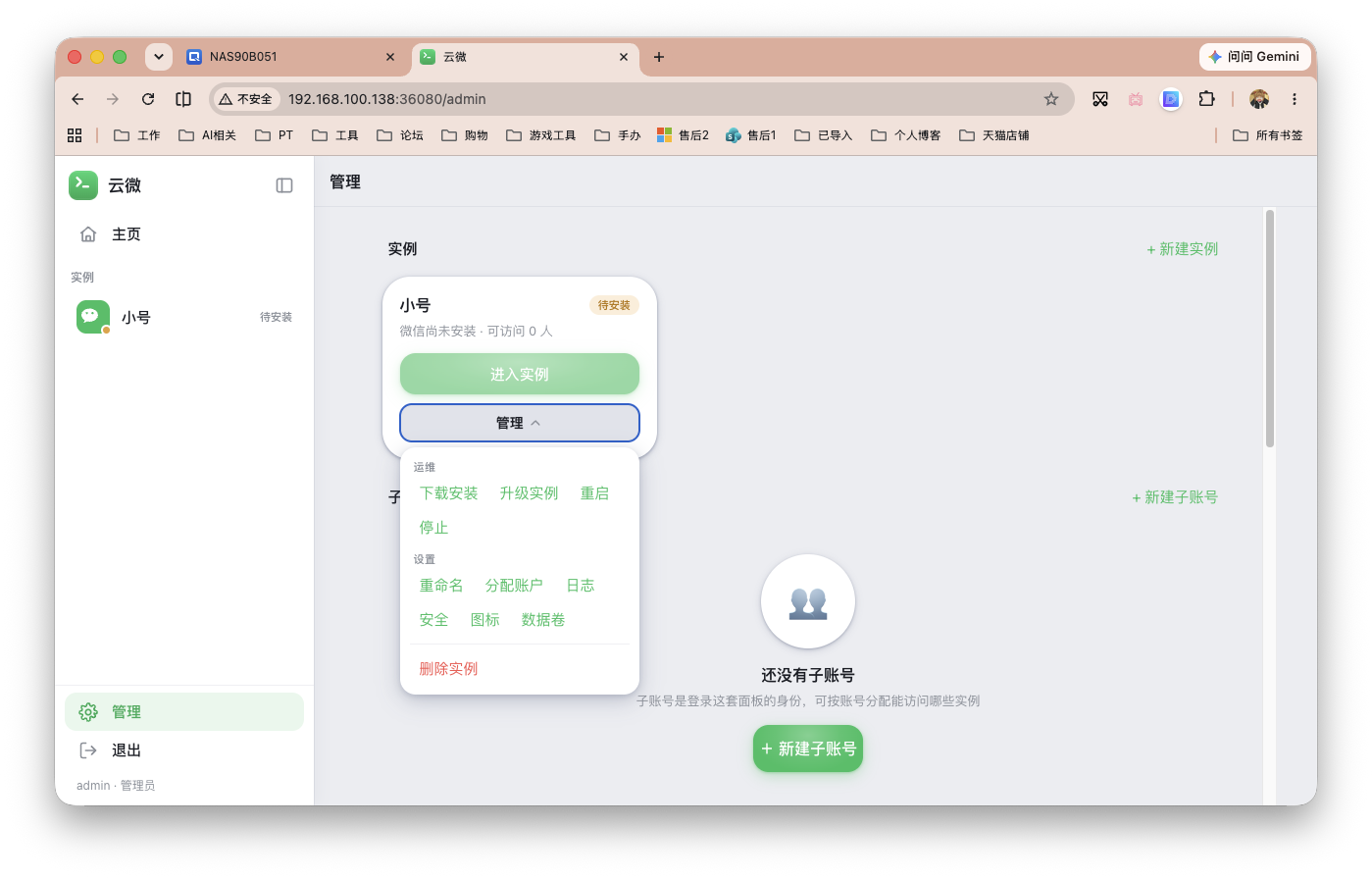The height and width of the screenshot is (878, 1372).
Task: Click the 工具 bookmark folder
Action: [x=335, y=135]
